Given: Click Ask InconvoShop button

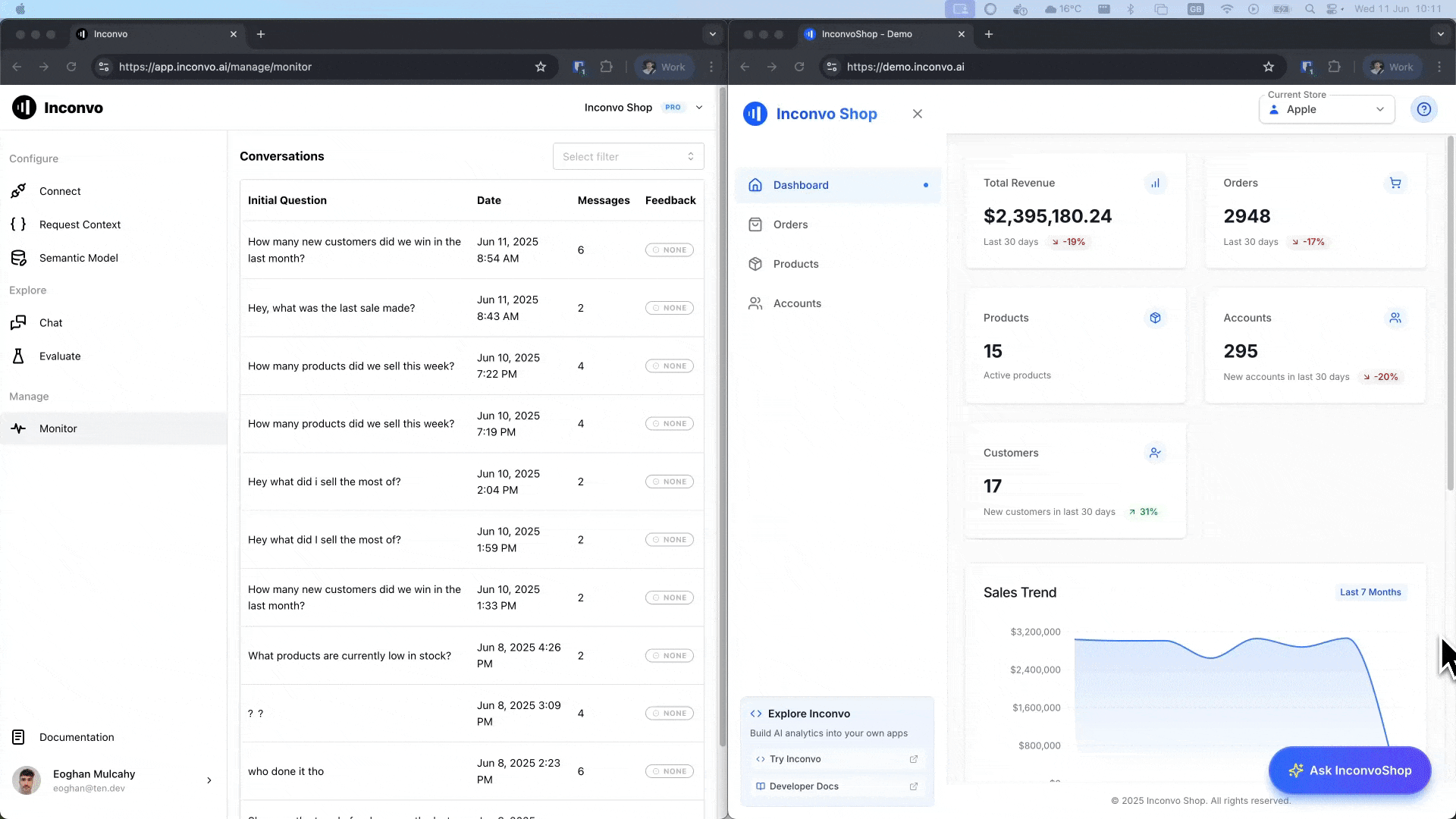Looking at the screenshot, I should pos(1350,770).
